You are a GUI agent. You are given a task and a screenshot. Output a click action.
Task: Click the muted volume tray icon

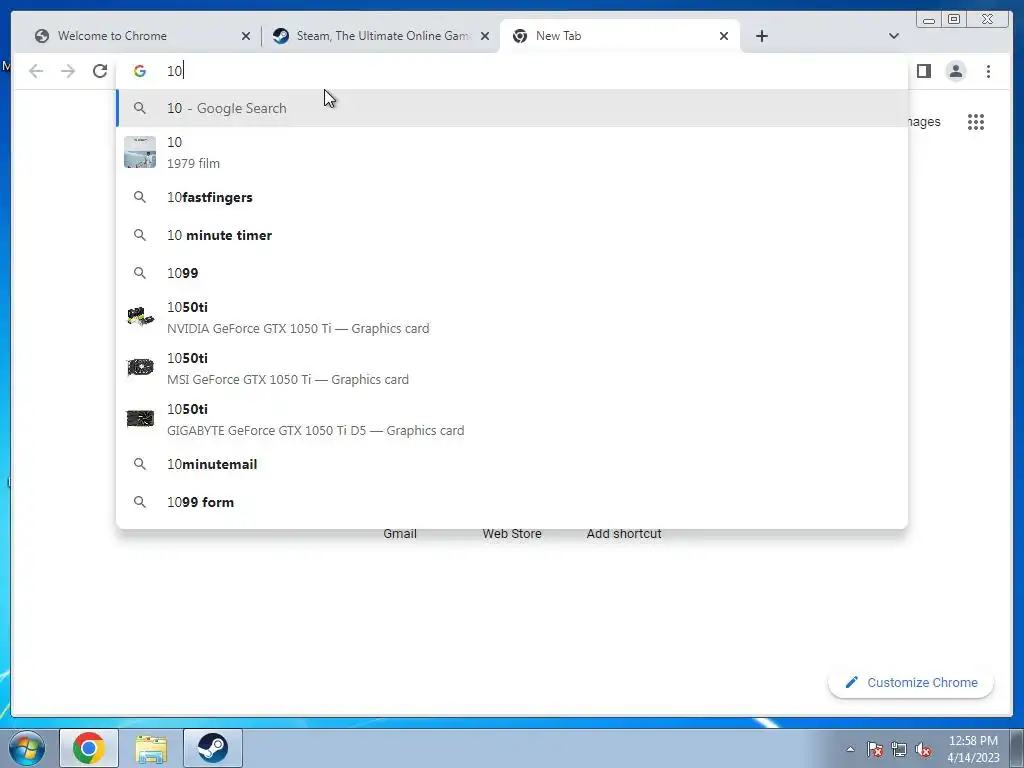click(923, 749)
